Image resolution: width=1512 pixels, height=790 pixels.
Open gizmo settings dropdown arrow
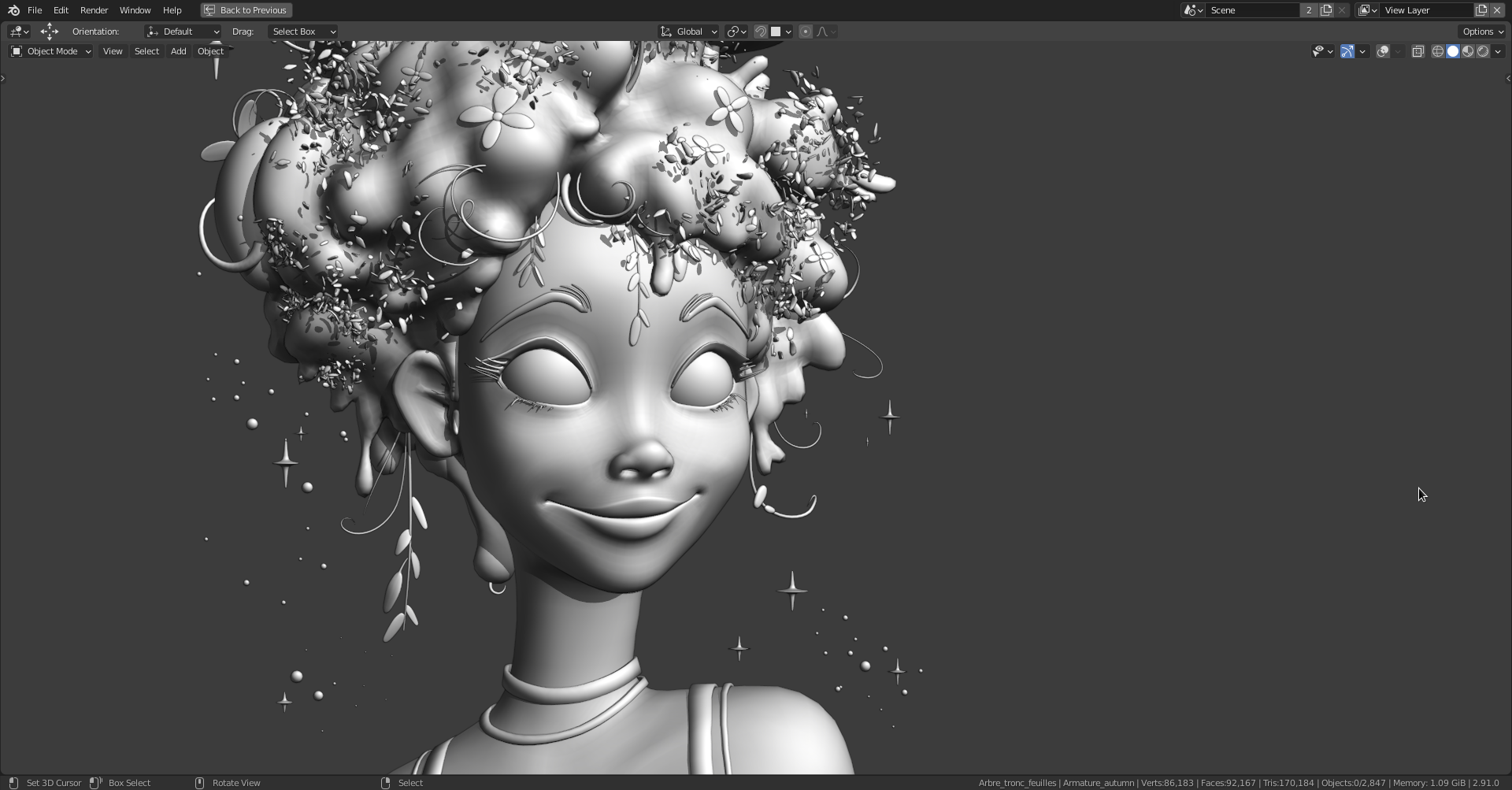pyautogui.click(x=1362, y=51)
